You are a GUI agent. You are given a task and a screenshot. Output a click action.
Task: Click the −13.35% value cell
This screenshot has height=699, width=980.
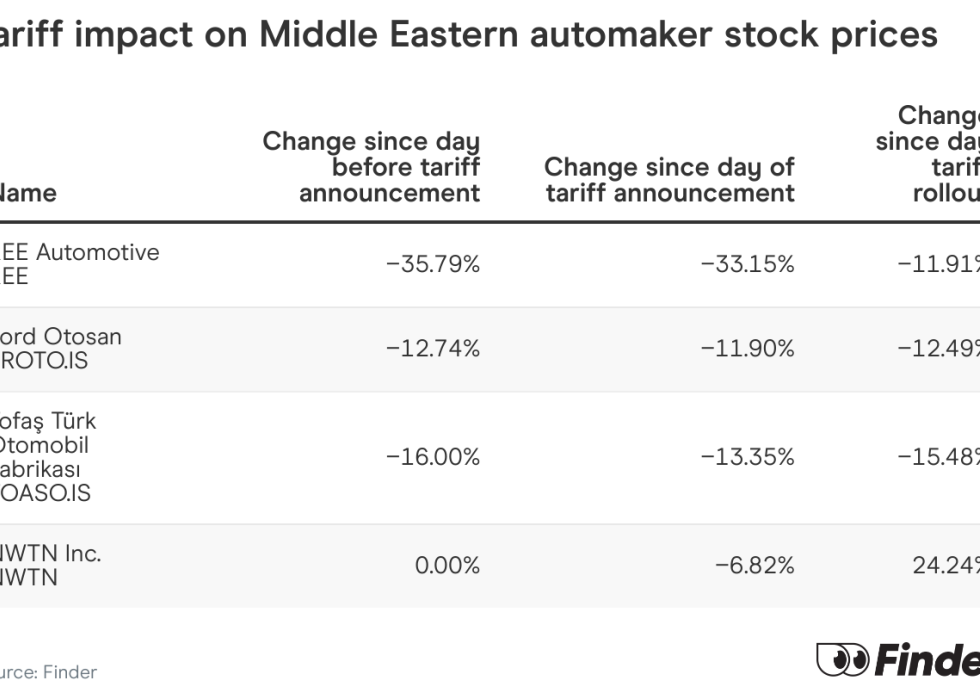[x=747, y=457]
